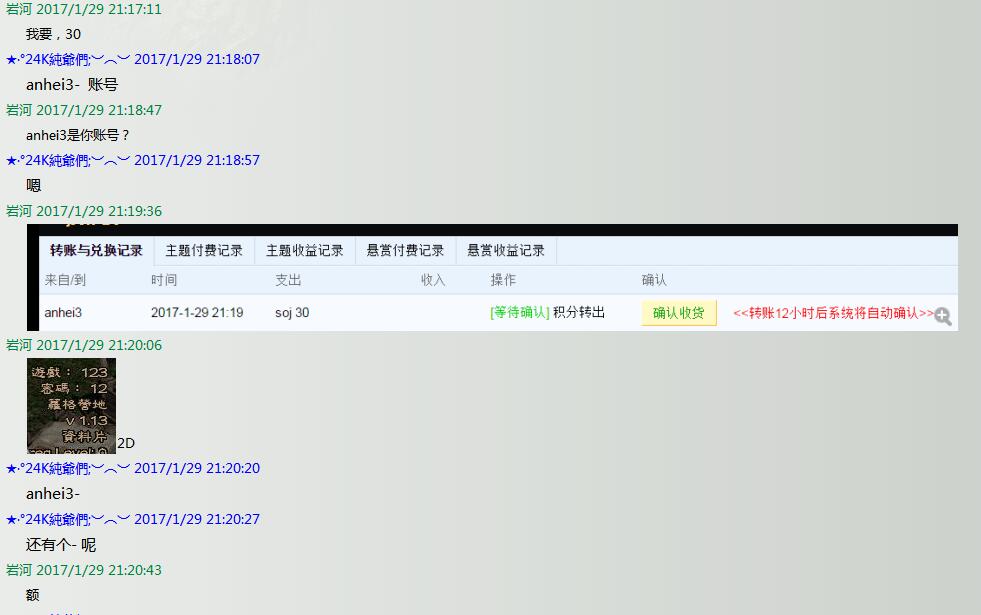Click the red 转账12小时后系统将自动确认 notice

pyautogui.click(x=833, y=313)
